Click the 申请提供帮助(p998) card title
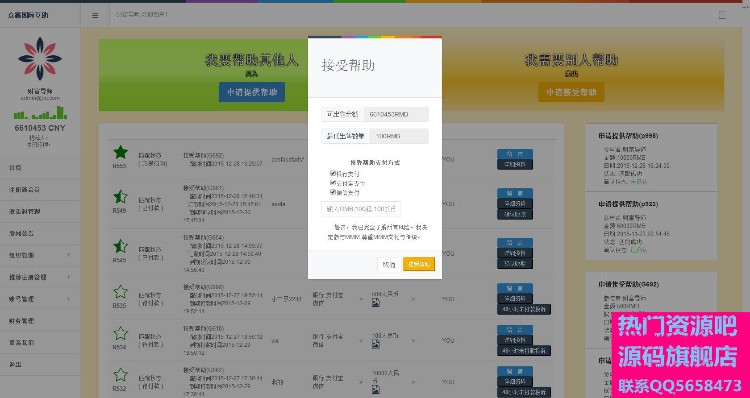Screen dimensions: 750x398 (628, 136)
